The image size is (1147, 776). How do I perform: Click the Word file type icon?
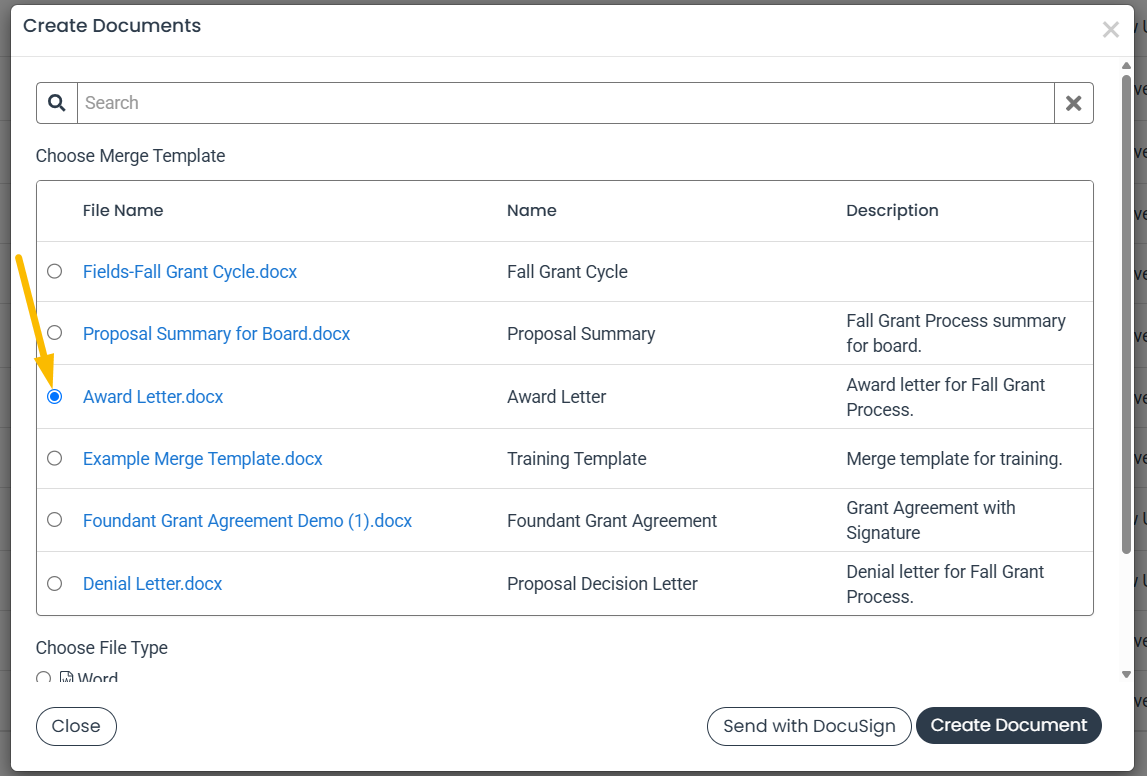pos(66,677)
